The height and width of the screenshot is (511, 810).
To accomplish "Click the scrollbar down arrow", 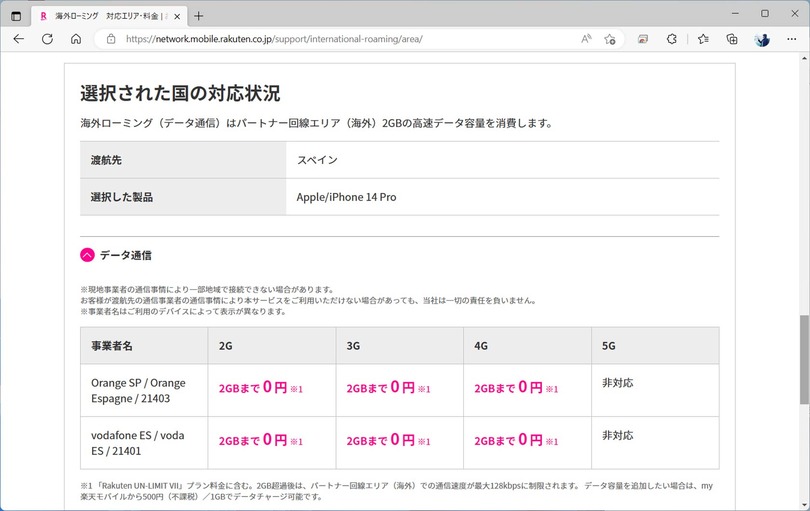I will click(x=804, y=505).
